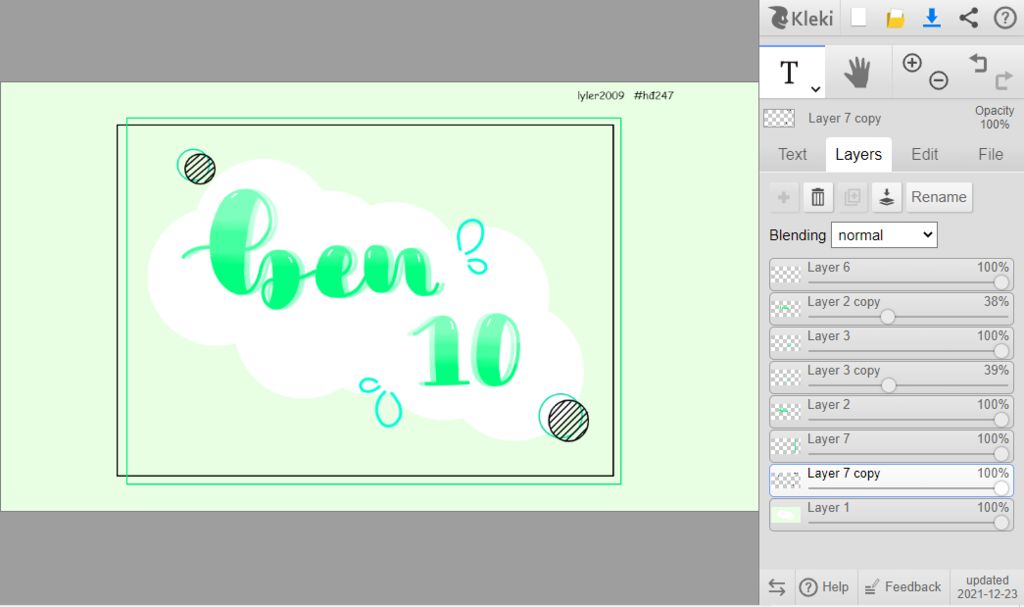
Task: Click the Layer 6 thumbnail
Action: click(786, 274)
